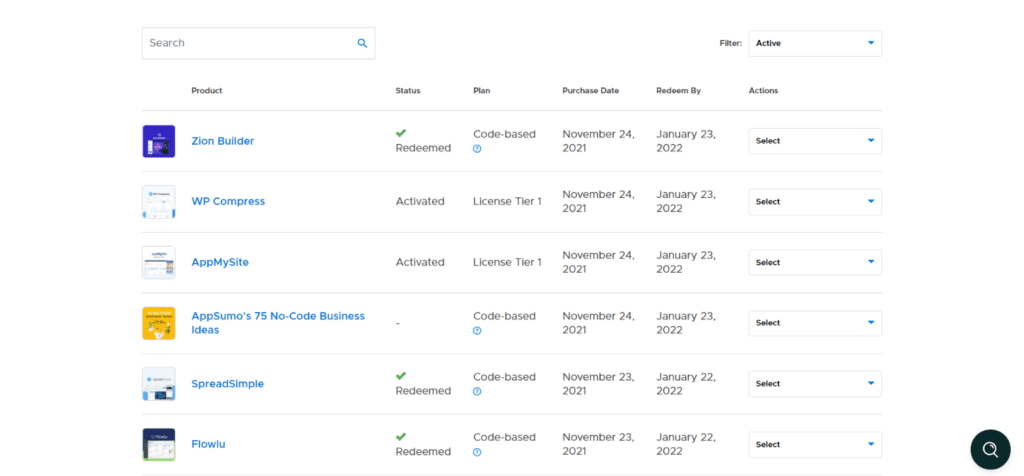1024x476 pixels.
Task: Click redeem-by date January 22, 2022 for Flowlu
Action: coord(686,445)
